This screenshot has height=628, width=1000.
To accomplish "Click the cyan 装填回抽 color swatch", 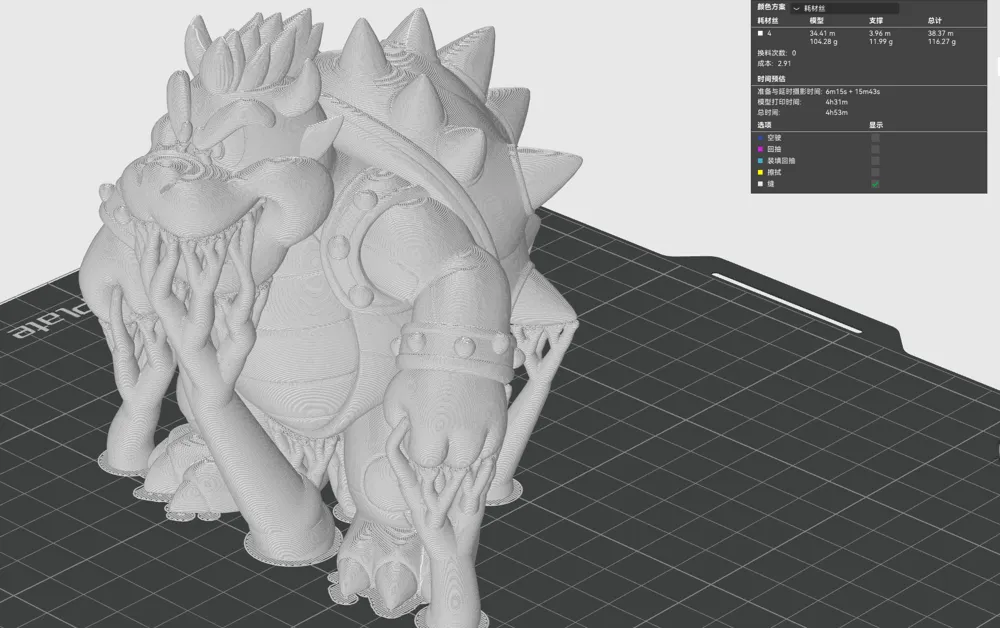I will pyautogui.click(x=760, y=161).
